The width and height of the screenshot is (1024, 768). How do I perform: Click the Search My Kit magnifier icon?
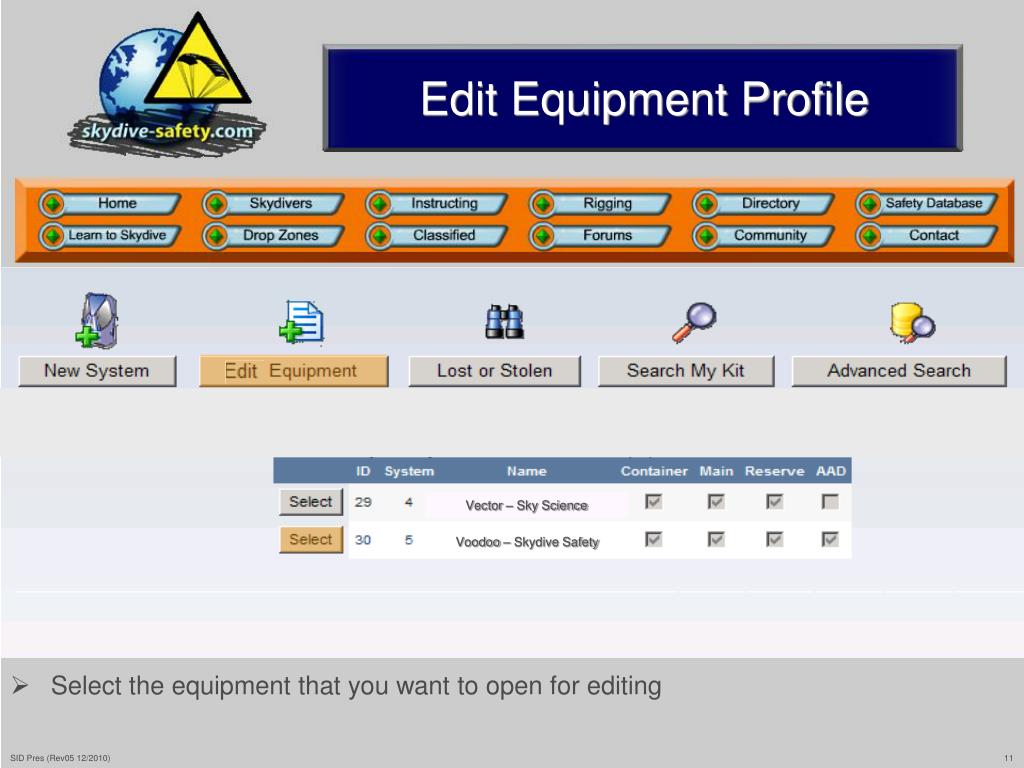click(x=694, y=322)
